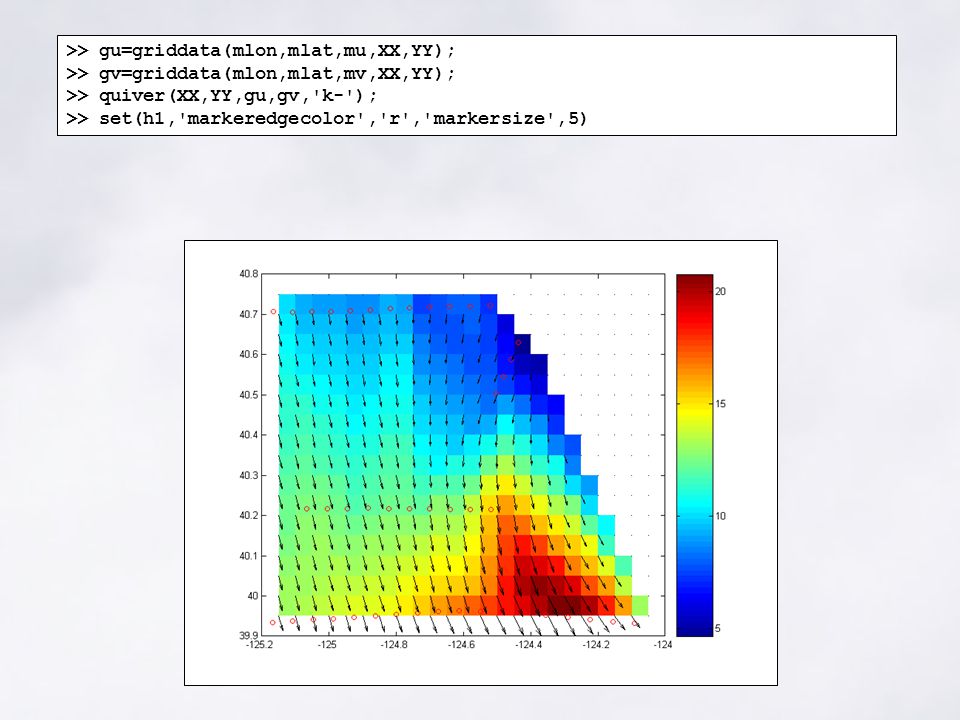Click the colorbar tick label 20
This screenshot has height=720, width=960.
[721, 291]
